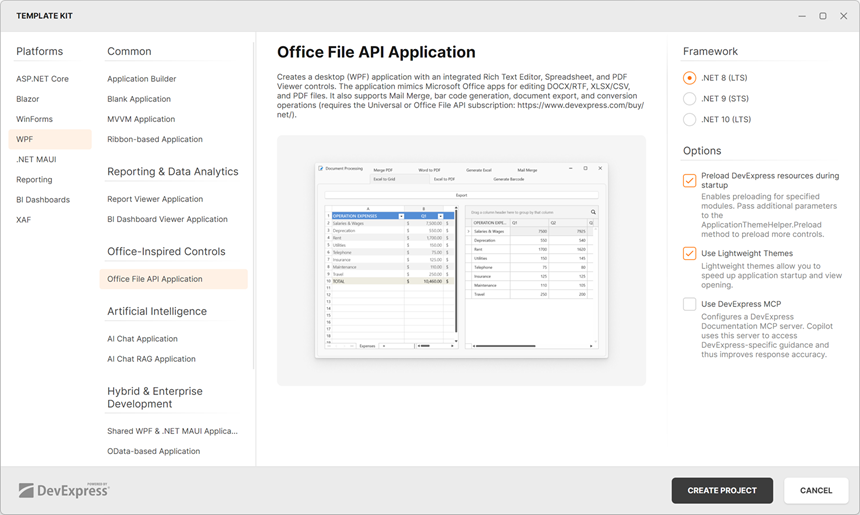The width and height of the screenshot is (860, 515).
Task: Switch to the Blazor platform
Action: pyautogui.click(x=50, y=99)
